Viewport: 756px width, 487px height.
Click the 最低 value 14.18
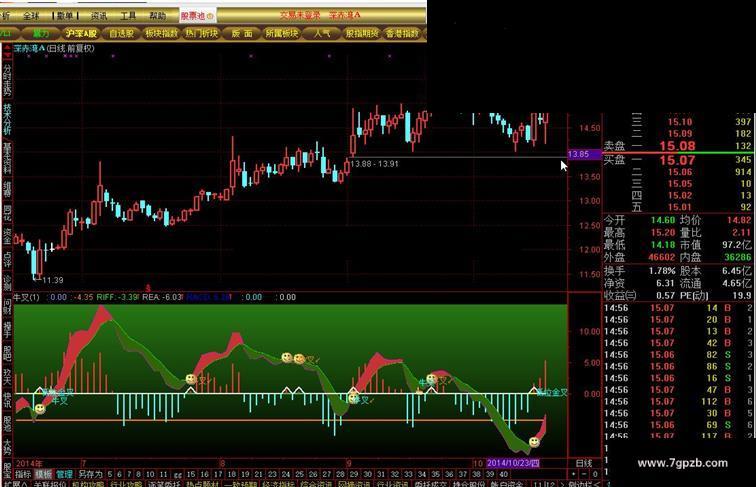(662, 245)
